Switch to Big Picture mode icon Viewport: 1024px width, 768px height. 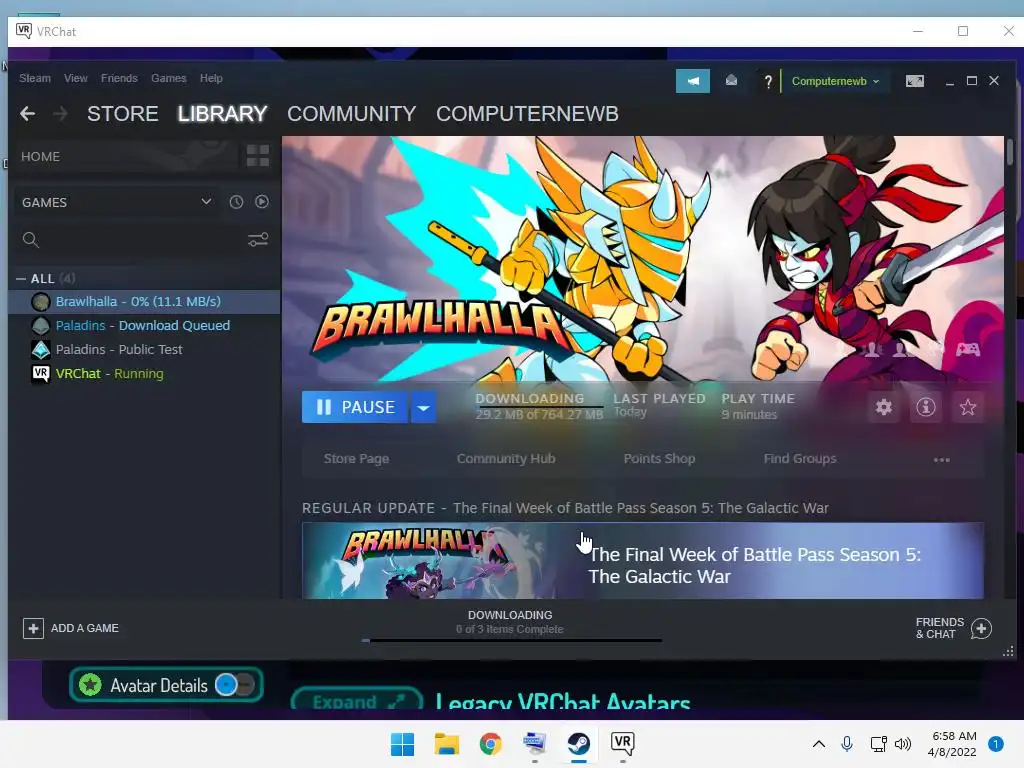914,81
